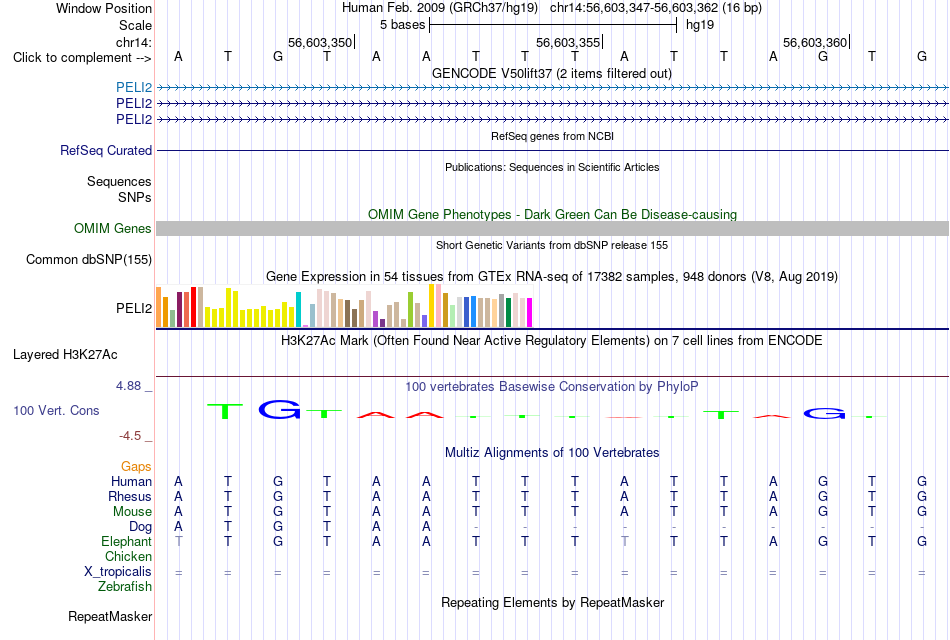Open the RefSeq Curated track label
Viewport: 950px width, 640px height.
[x=105, y=150]
